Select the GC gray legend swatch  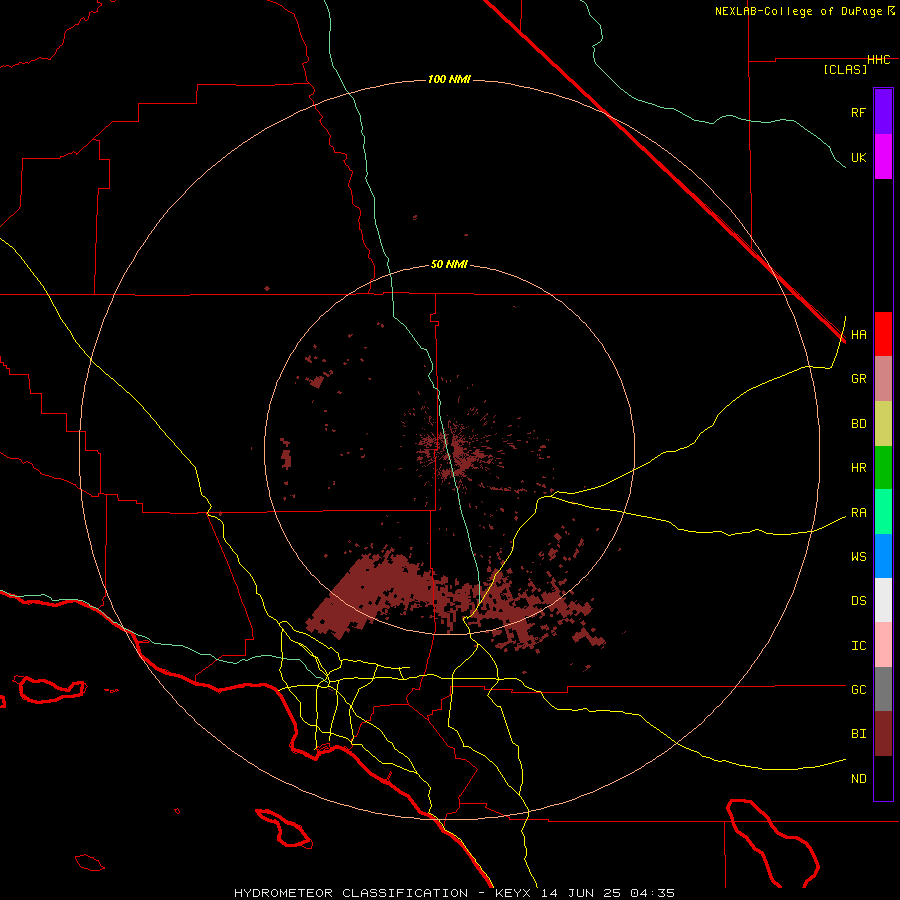(x=883, y=689)
